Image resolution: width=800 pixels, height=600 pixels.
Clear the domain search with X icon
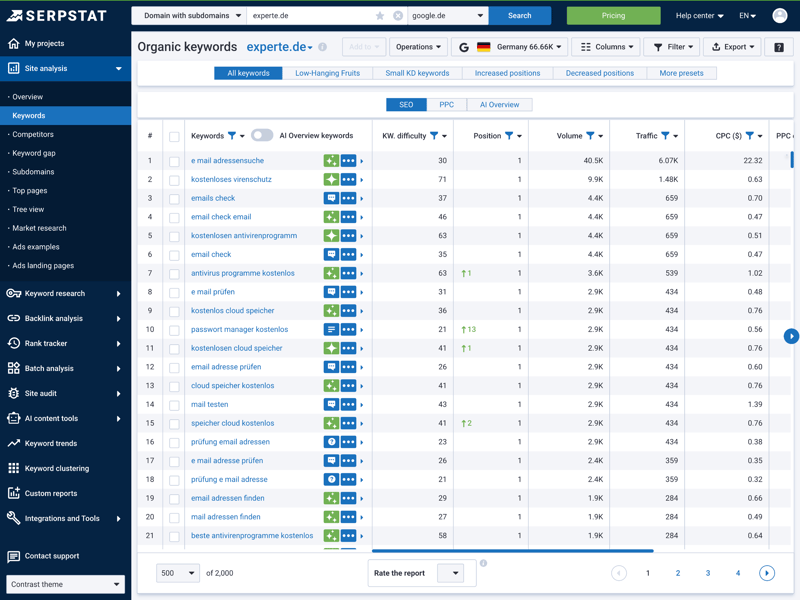(398, 16)
